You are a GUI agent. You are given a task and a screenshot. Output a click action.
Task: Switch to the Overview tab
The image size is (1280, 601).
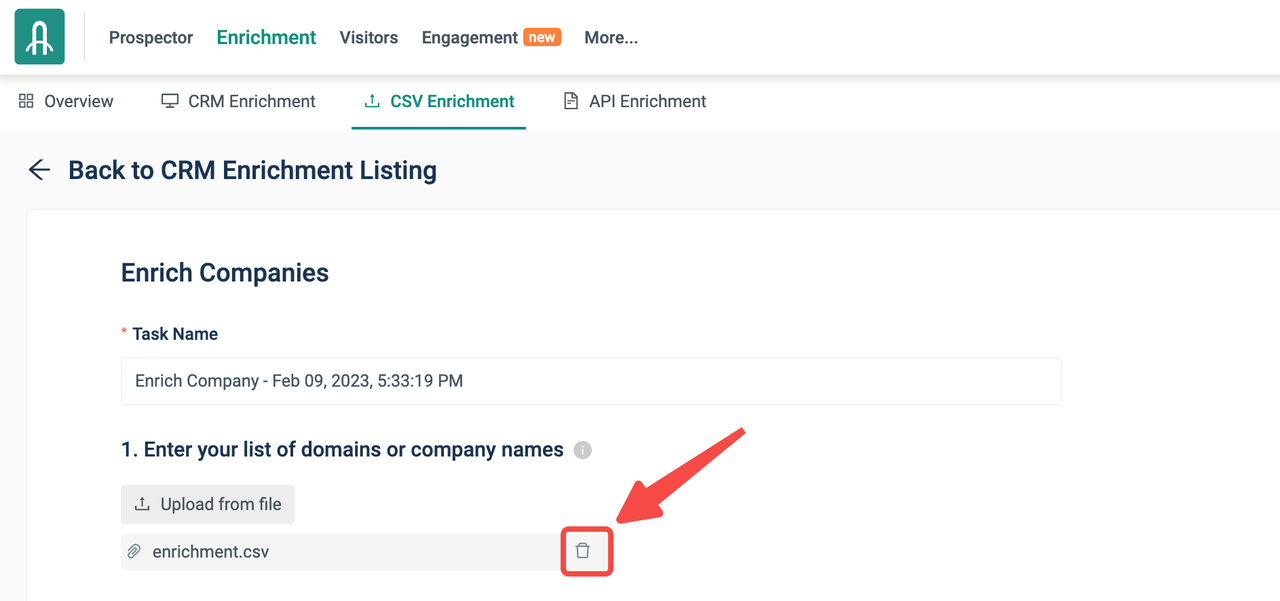point(79,101)
